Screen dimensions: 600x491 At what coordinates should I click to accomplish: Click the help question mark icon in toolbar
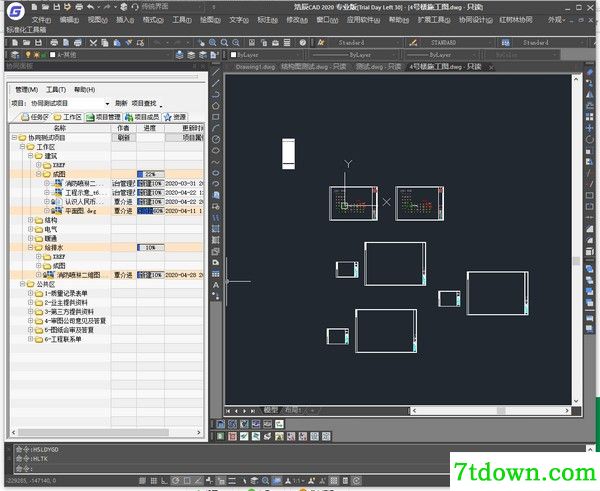coord(303,43)
